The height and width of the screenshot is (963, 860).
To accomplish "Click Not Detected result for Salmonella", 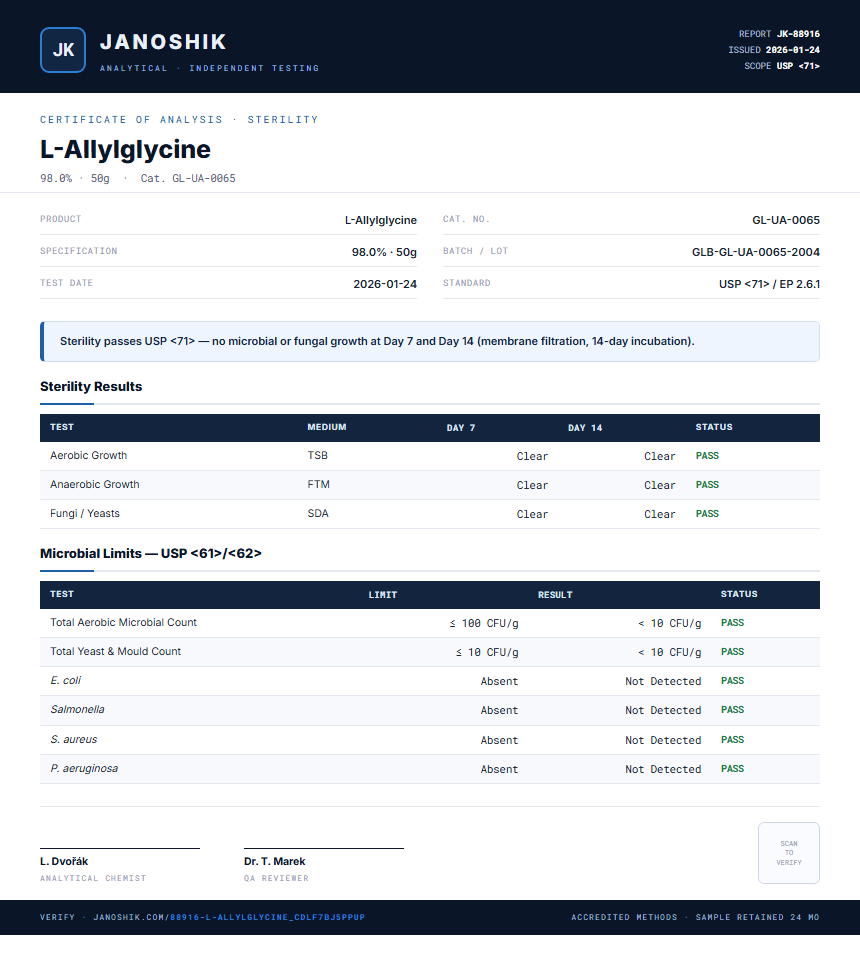I will pyautogui.click(x=663, y=710).
